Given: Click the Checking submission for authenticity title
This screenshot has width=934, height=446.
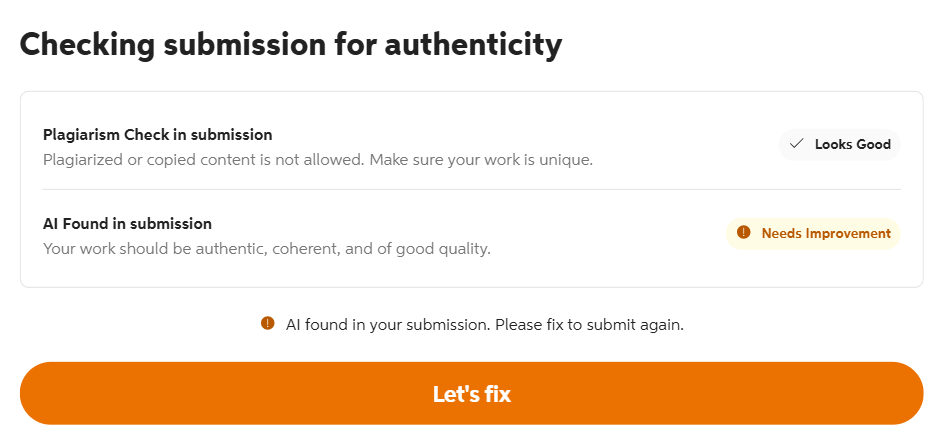Looking at the screenshot, I should [290, 45].
